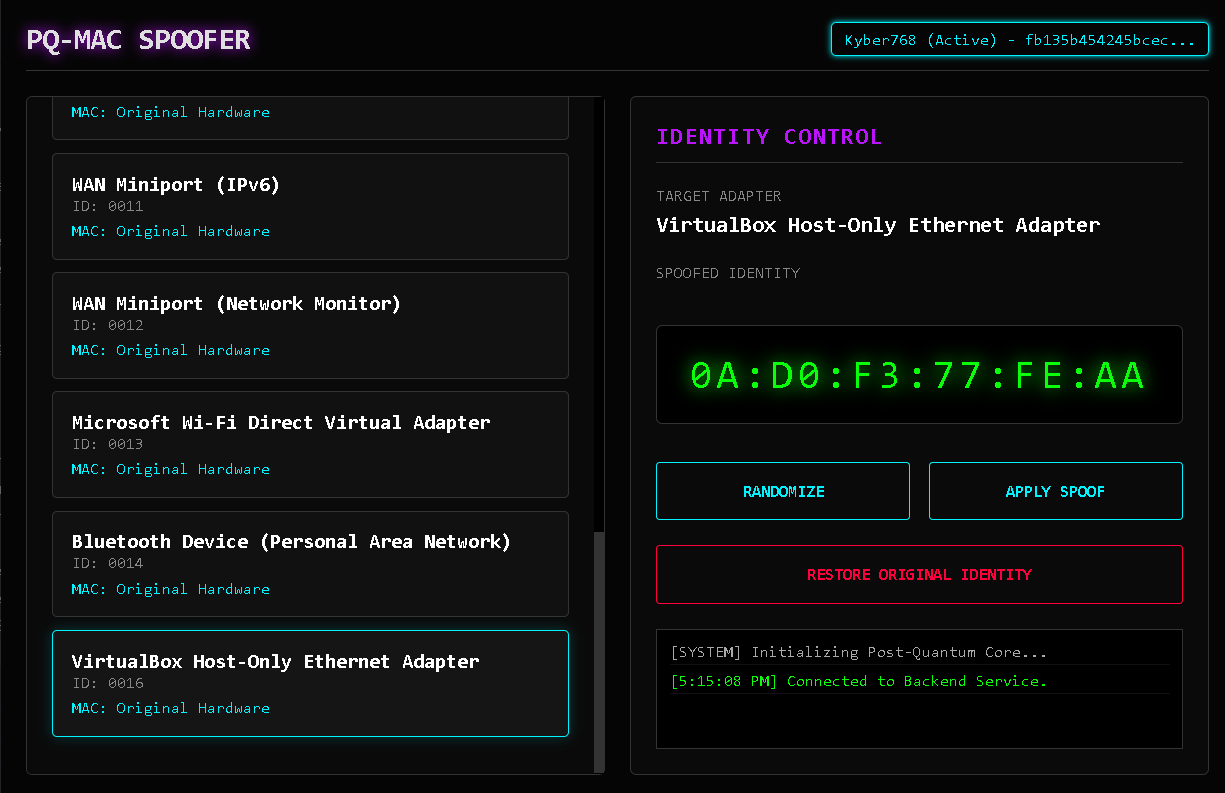This screenshot has width=1225, height=793.
Task: Select Bluetooth Device (Personal Area Network) card
Action: tap(310, 564)
